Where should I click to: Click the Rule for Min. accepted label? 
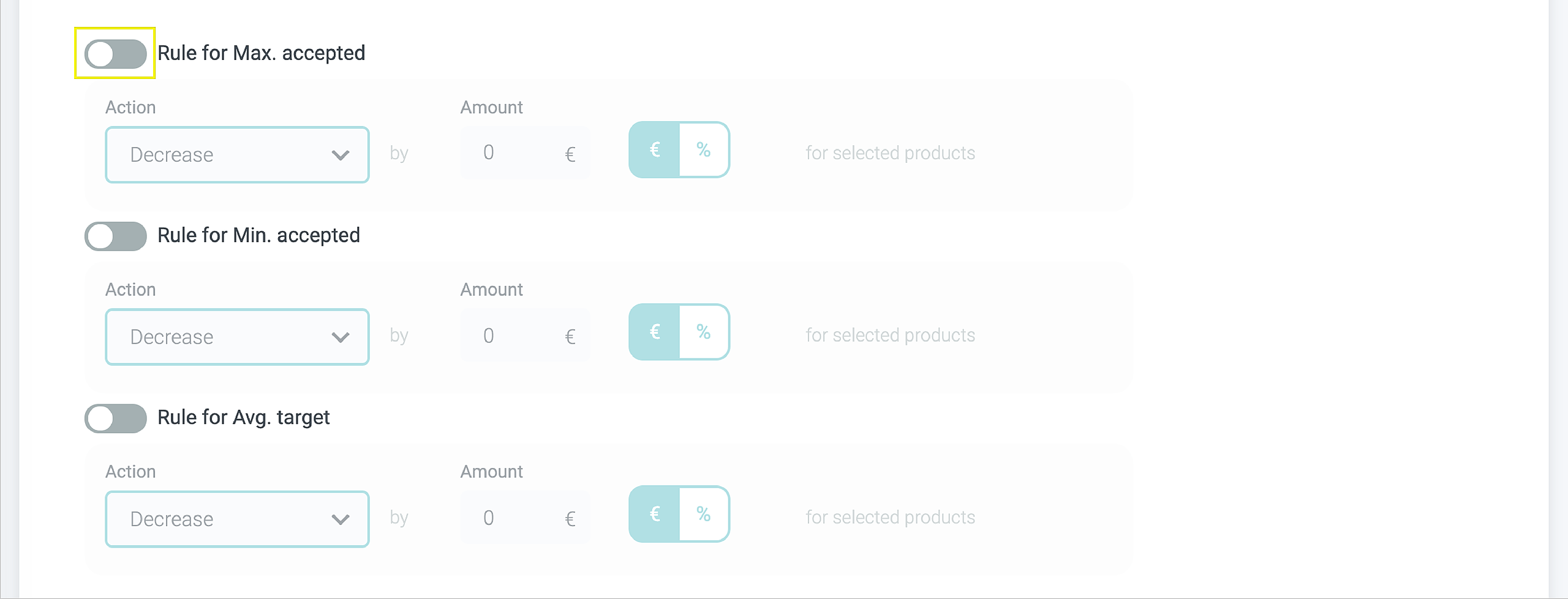coord(258,235)
